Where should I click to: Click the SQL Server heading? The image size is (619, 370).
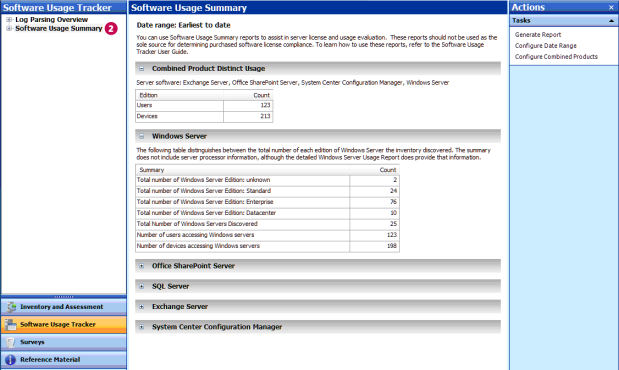coord(171,287)
